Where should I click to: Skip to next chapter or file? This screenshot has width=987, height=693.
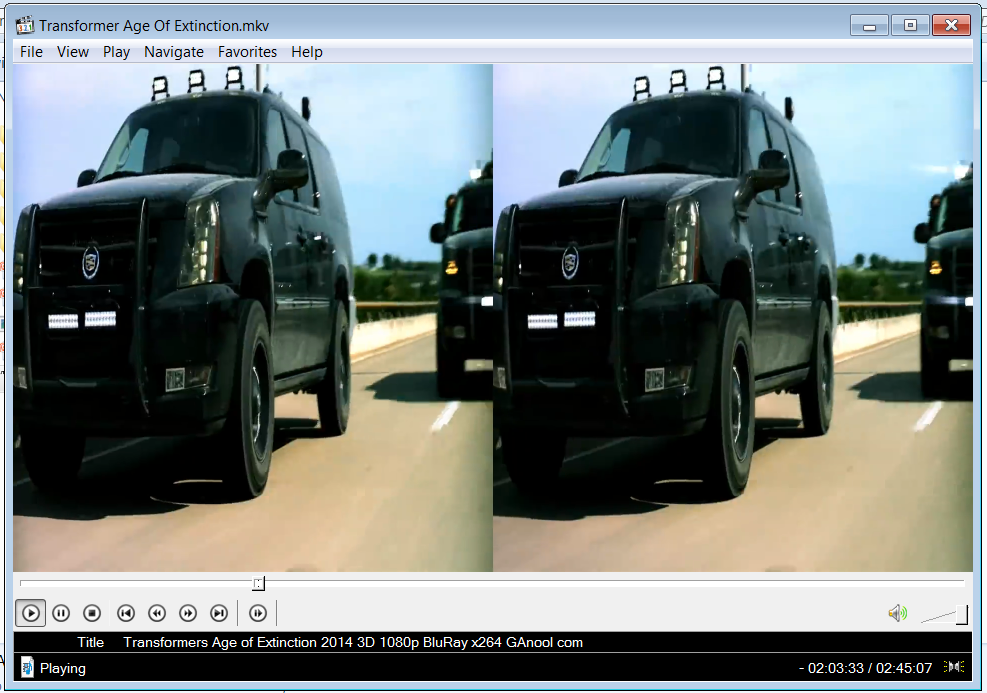point(219,613)
